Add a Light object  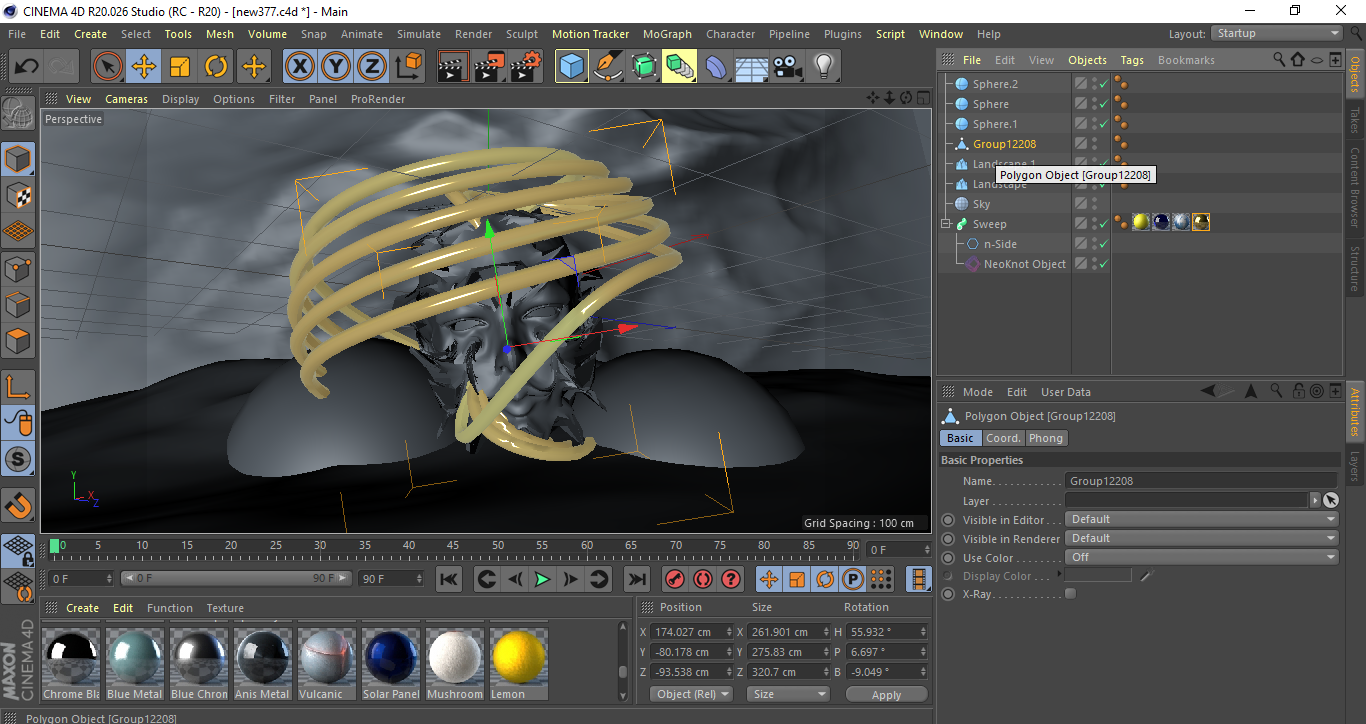tap(824, 67)
